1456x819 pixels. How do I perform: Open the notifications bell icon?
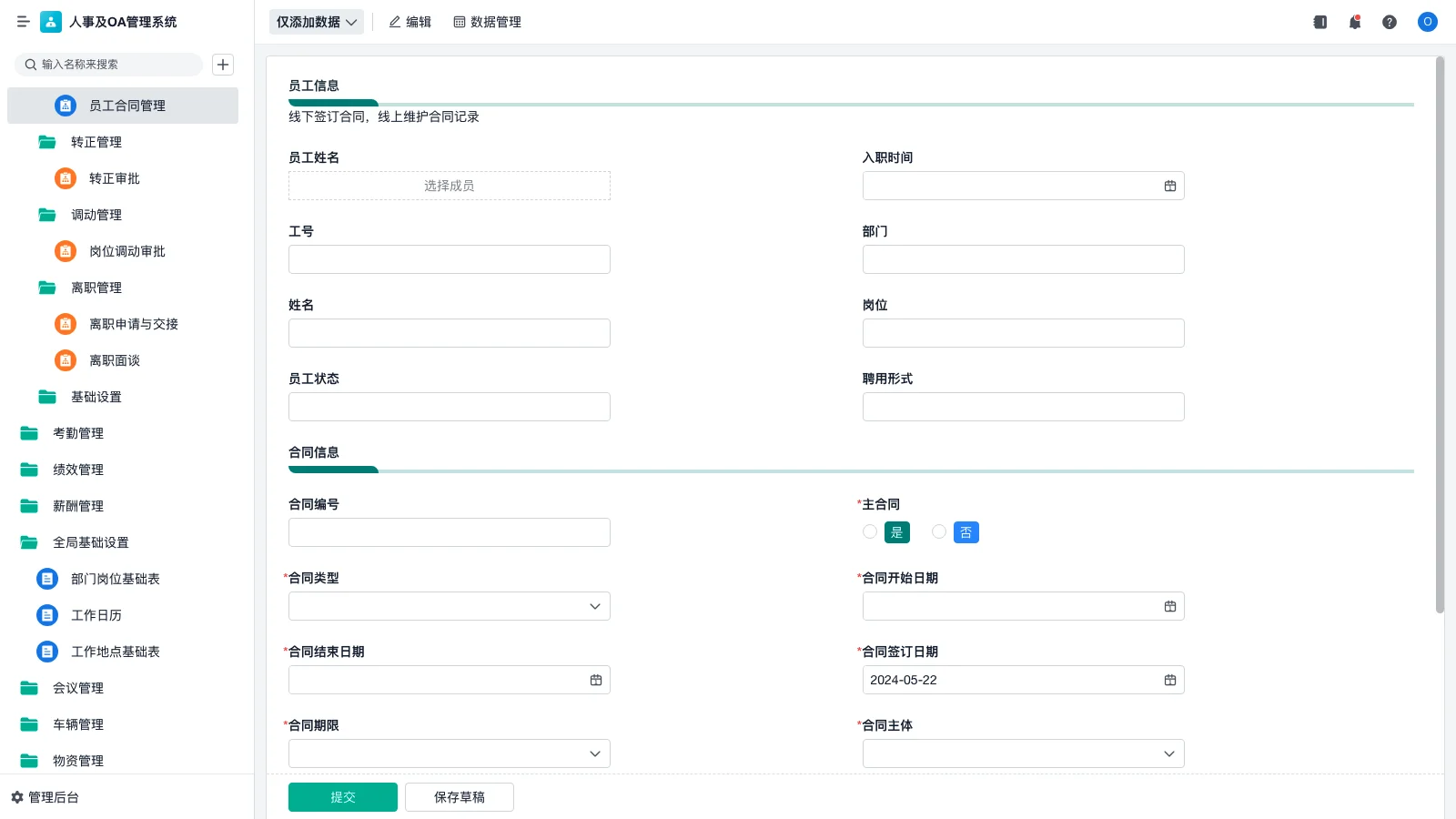point(1354,22)
